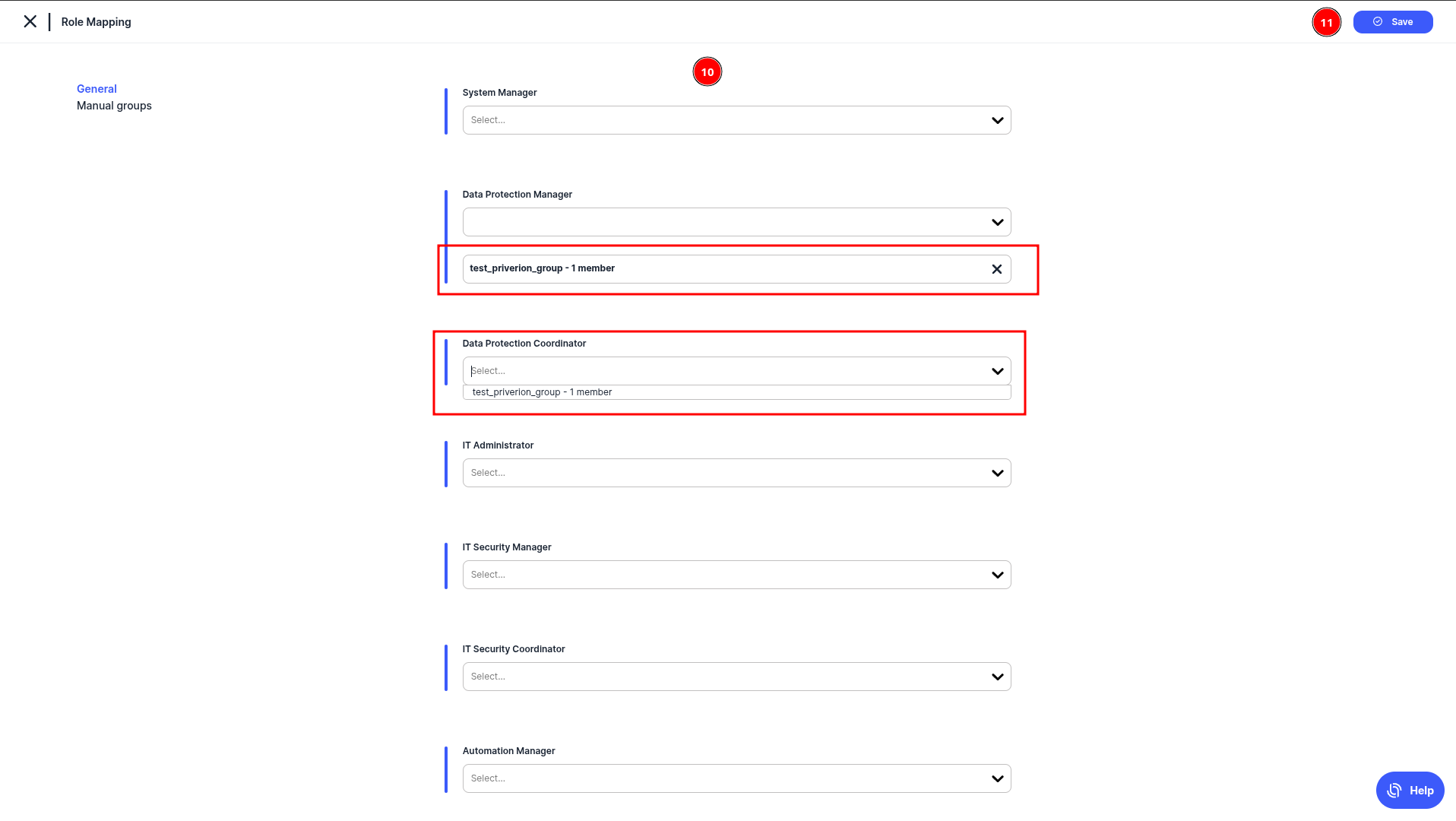1456x821 pixels.
Task: Open the Help widget
Action: tap(1410, 791)
